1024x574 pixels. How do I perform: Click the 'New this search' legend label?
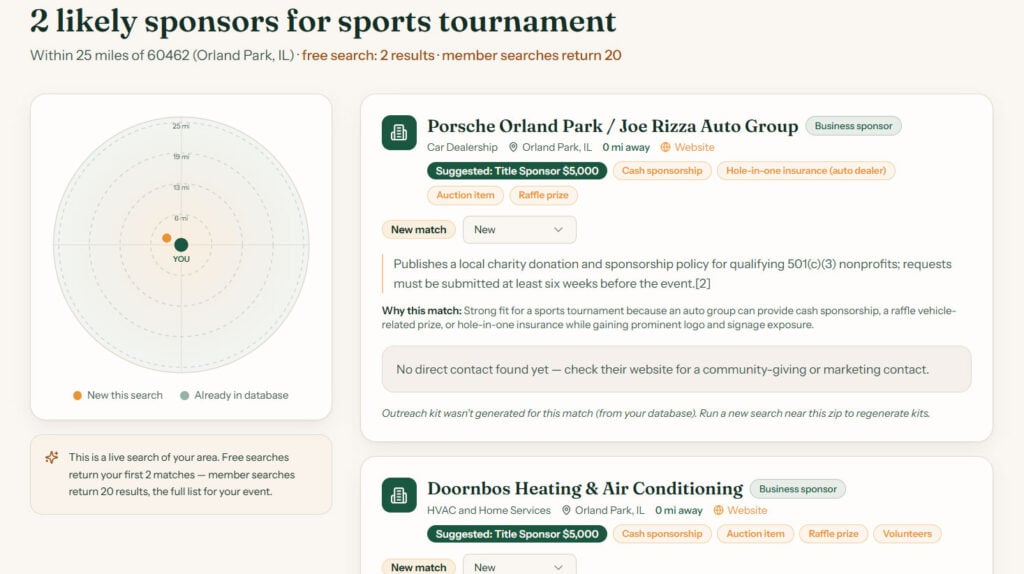[125, 396]
